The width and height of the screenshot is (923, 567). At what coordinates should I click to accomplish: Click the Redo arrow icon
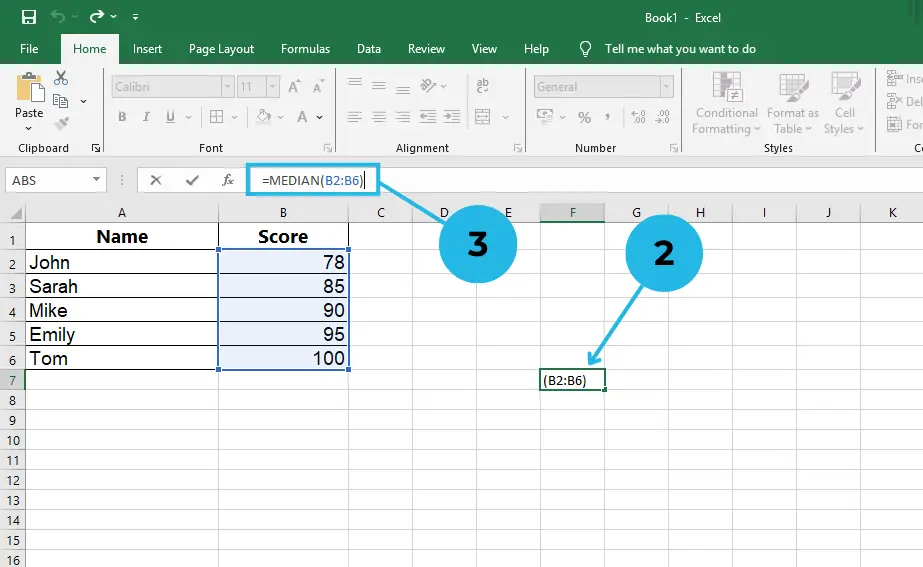tap(97, 16)
